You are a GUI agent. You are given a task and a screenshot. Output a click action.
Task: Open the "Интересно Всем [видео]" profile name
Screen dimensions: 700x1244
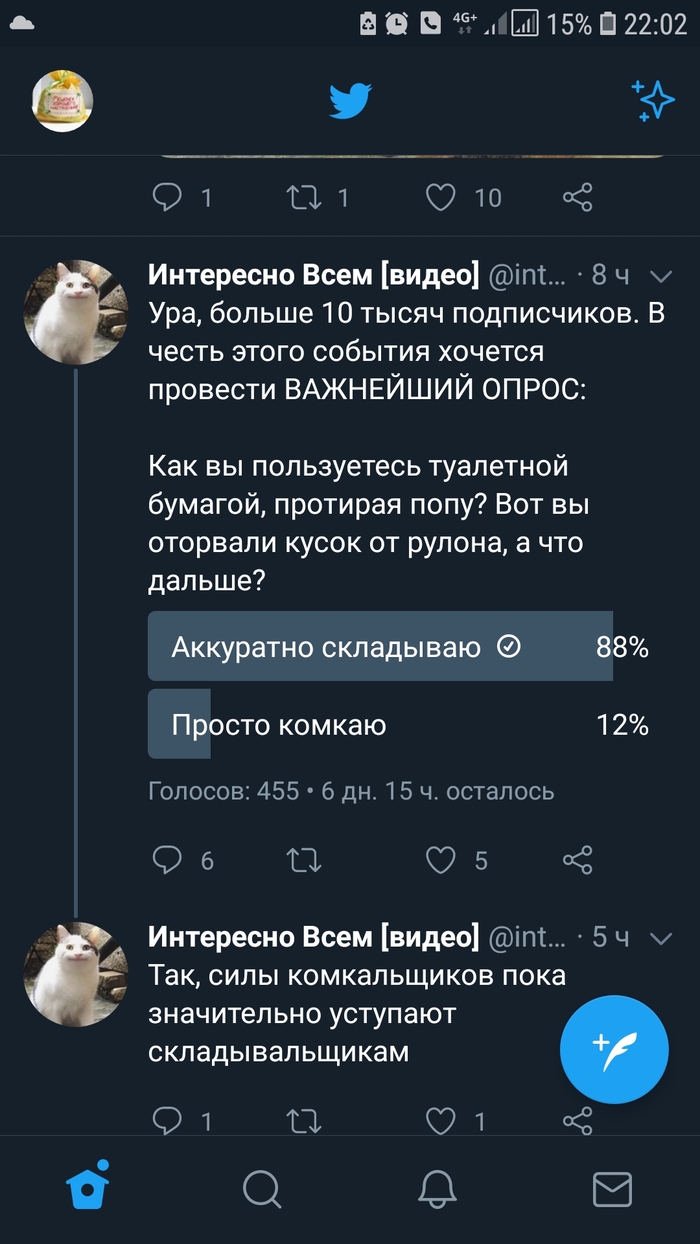(x=313, y=275)
